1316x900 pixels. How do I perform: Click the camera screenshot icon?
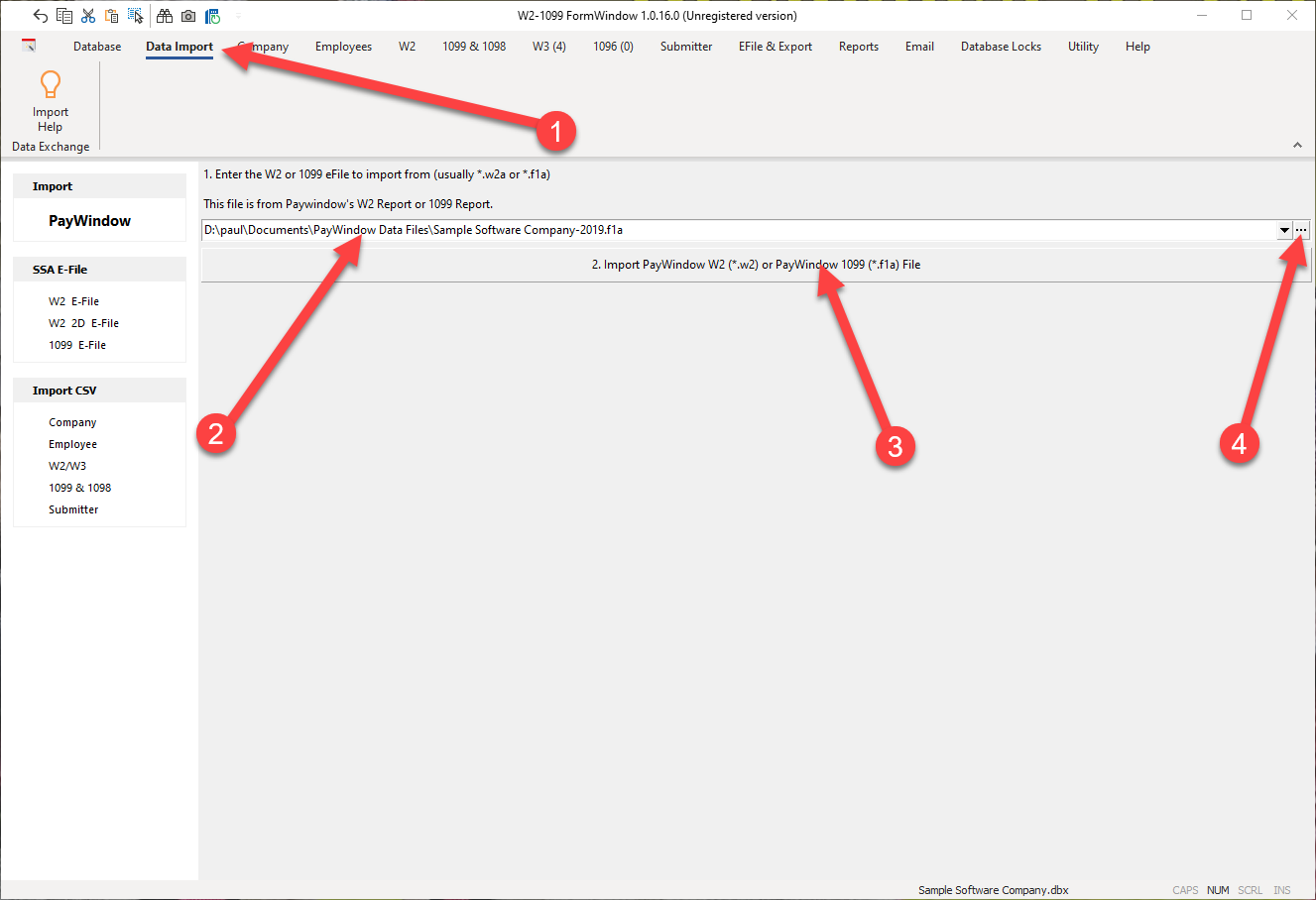(188, 16)
